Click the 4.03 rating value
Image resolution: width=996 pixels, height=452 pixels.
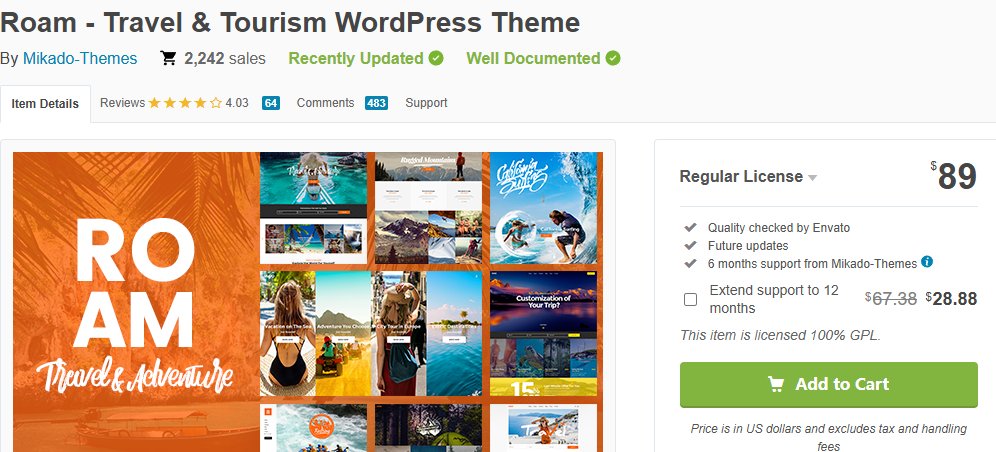pyautogui.click(x=237, y=103)
